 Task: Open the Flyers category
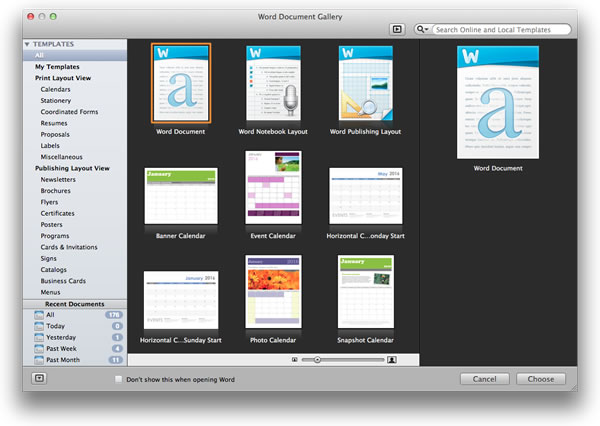coord(49,202)
